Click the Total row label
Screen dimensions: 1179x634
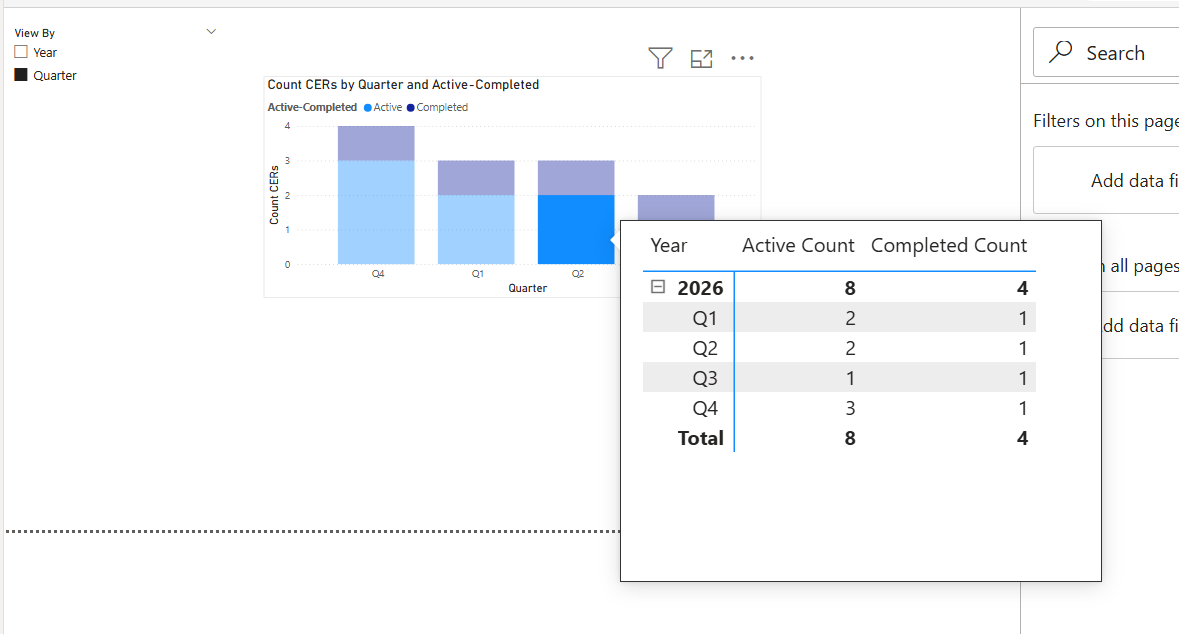(x=700, y=438)
